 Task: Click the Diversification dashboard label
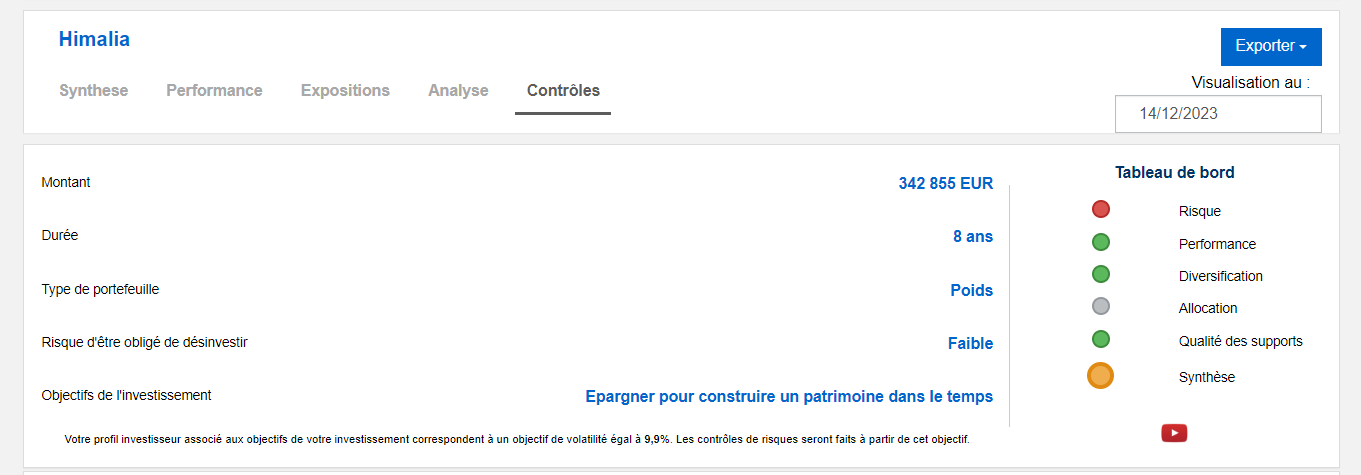[1221, 276]
